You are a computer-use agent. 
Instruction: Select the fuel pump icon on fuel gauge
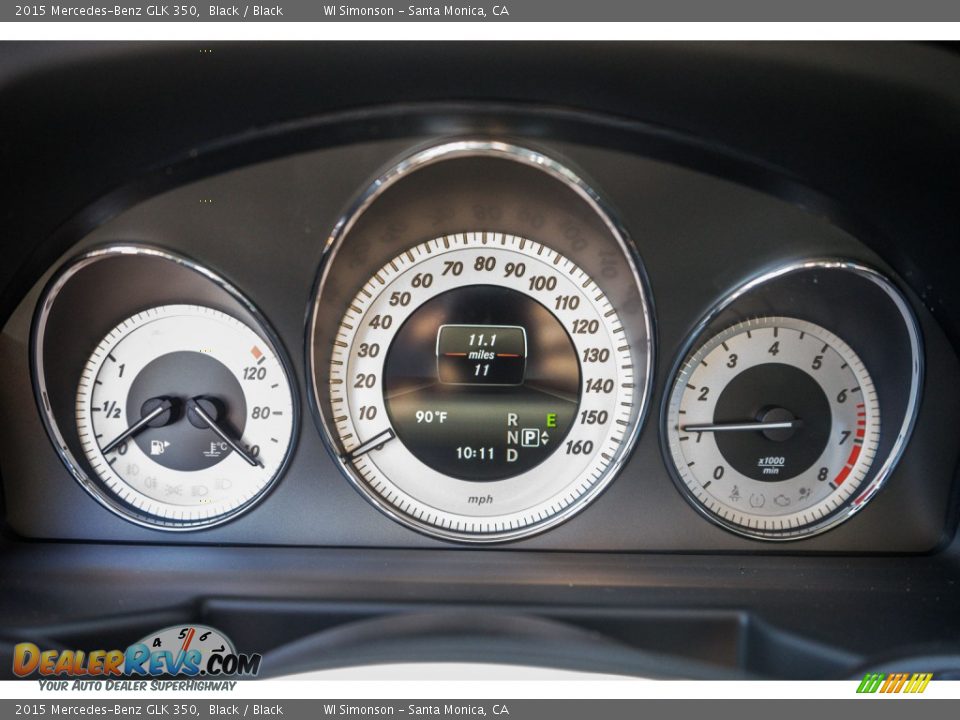[x=159, y=446]
